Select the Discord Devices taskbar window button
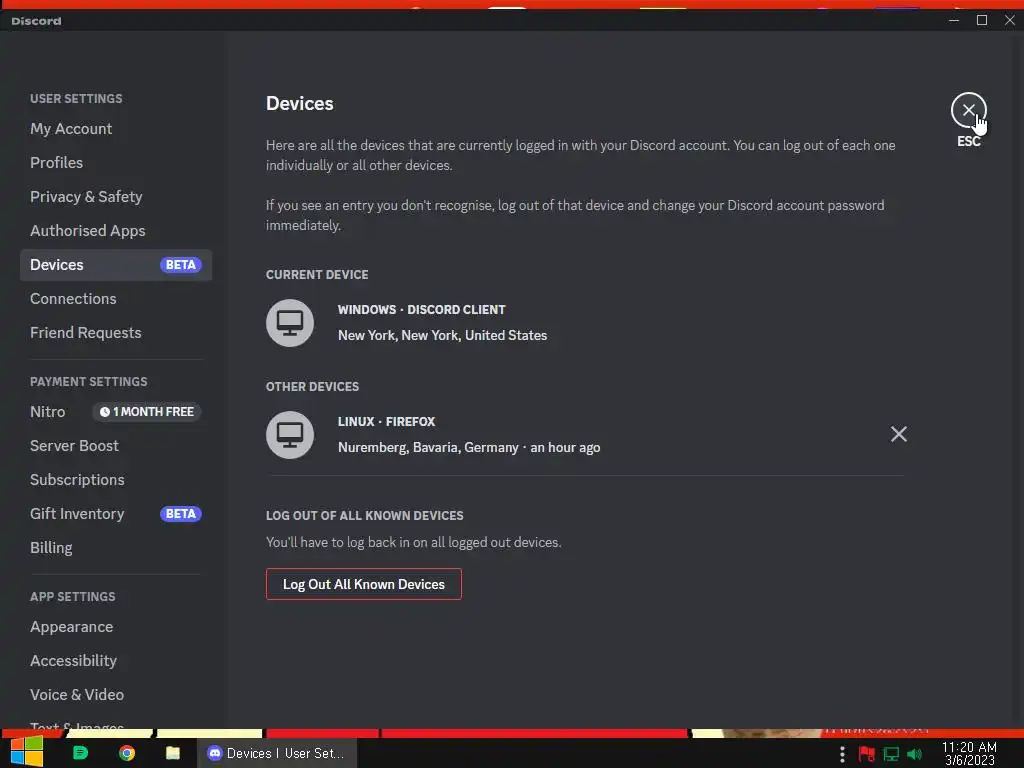This screenshot has width=1024, height=768. (277, 753)
